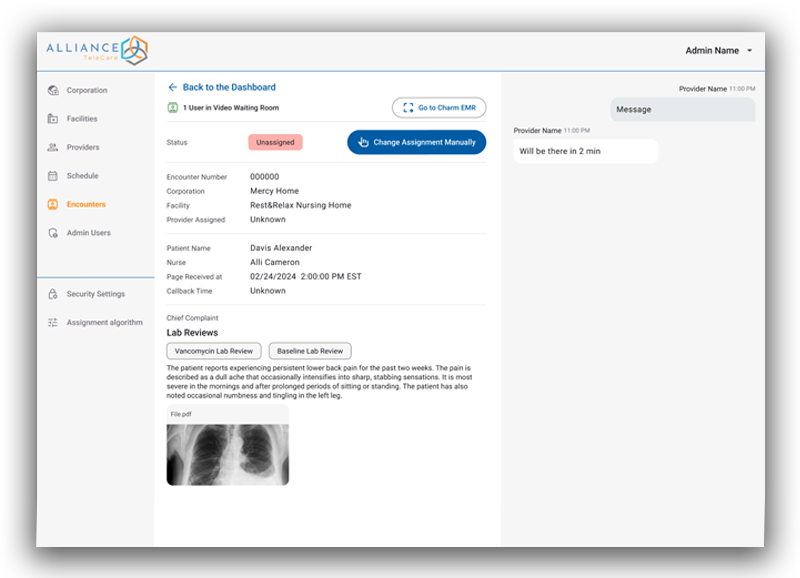Screen dimensions: 800x578
Task: Click the Schedule calendar icon
Action: click(x=52, y=176)
